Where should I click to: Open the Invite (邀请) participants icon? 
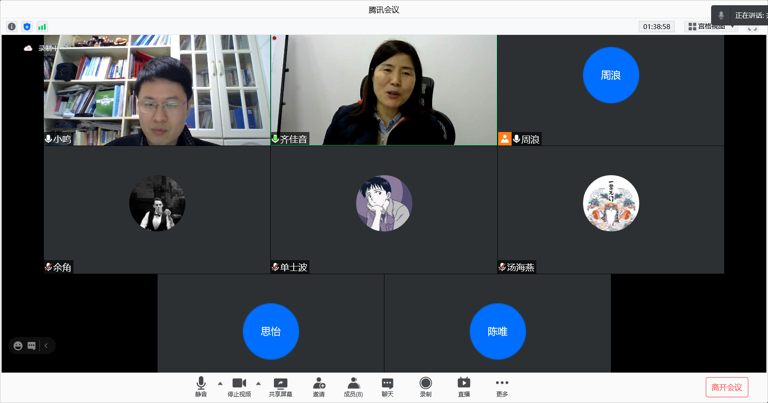click(318, 386)
